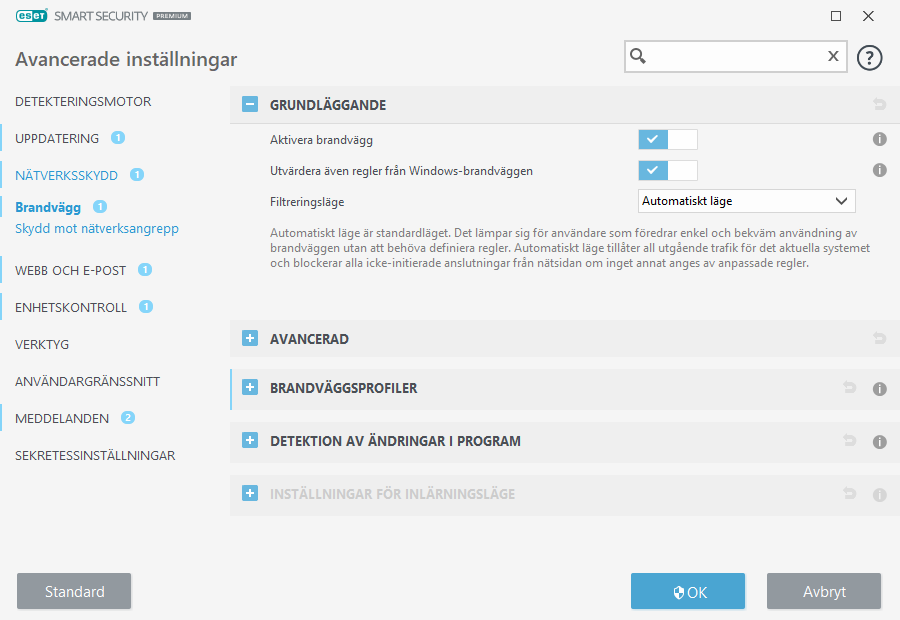900x620 pixels.
Task: Open VERKTYG settings
Action: point(42,344)
